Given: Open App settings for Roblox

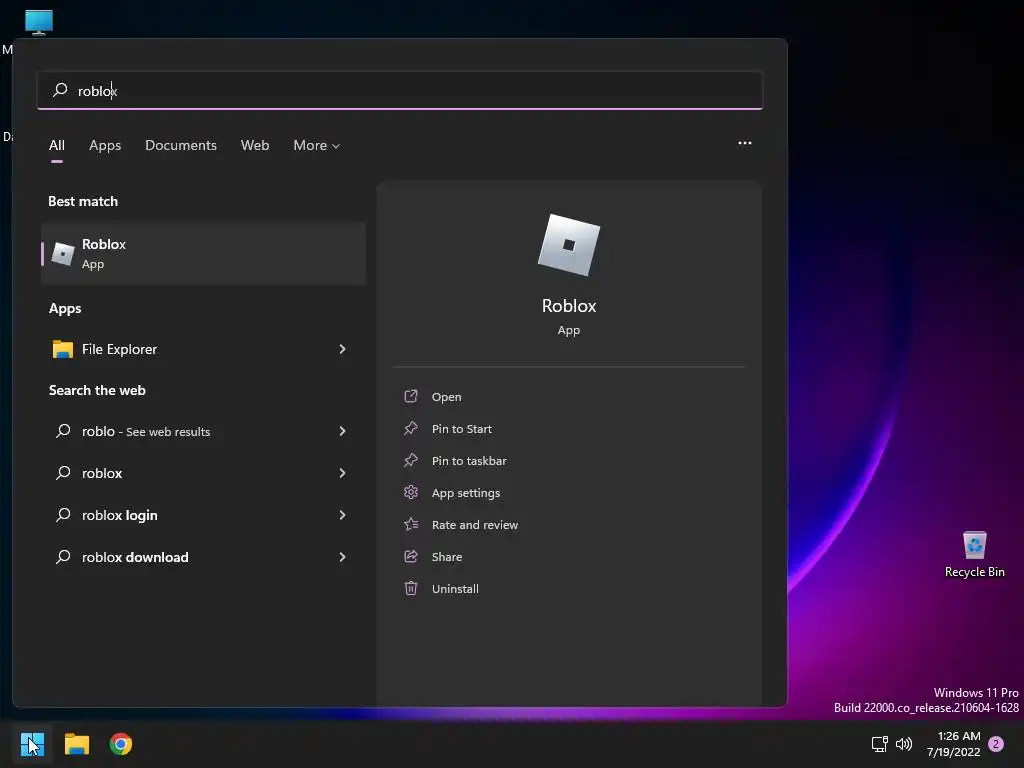Looking at the screenshot, I should (466, 493).
